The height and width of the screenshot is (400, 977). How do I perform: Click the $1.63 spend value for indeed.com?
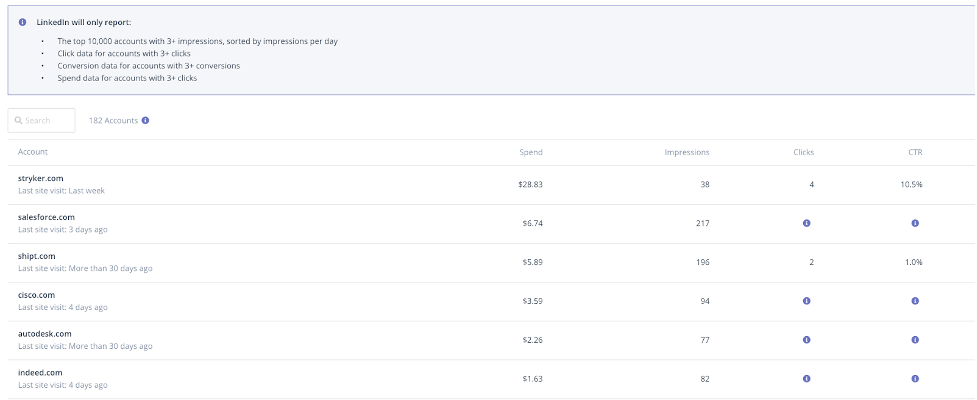[533, 379]
